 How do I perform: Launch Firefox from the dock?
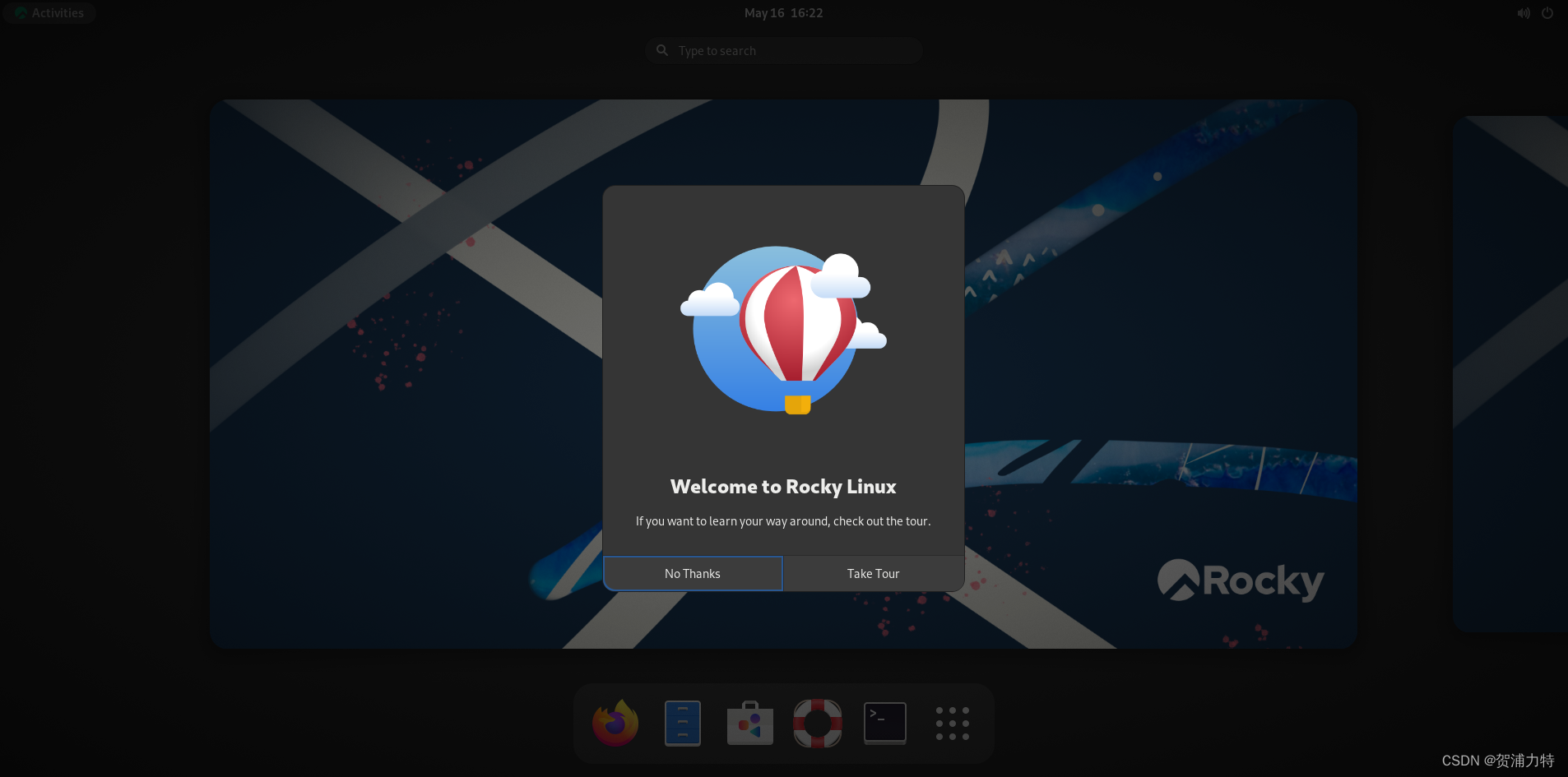tap(615, 724)
